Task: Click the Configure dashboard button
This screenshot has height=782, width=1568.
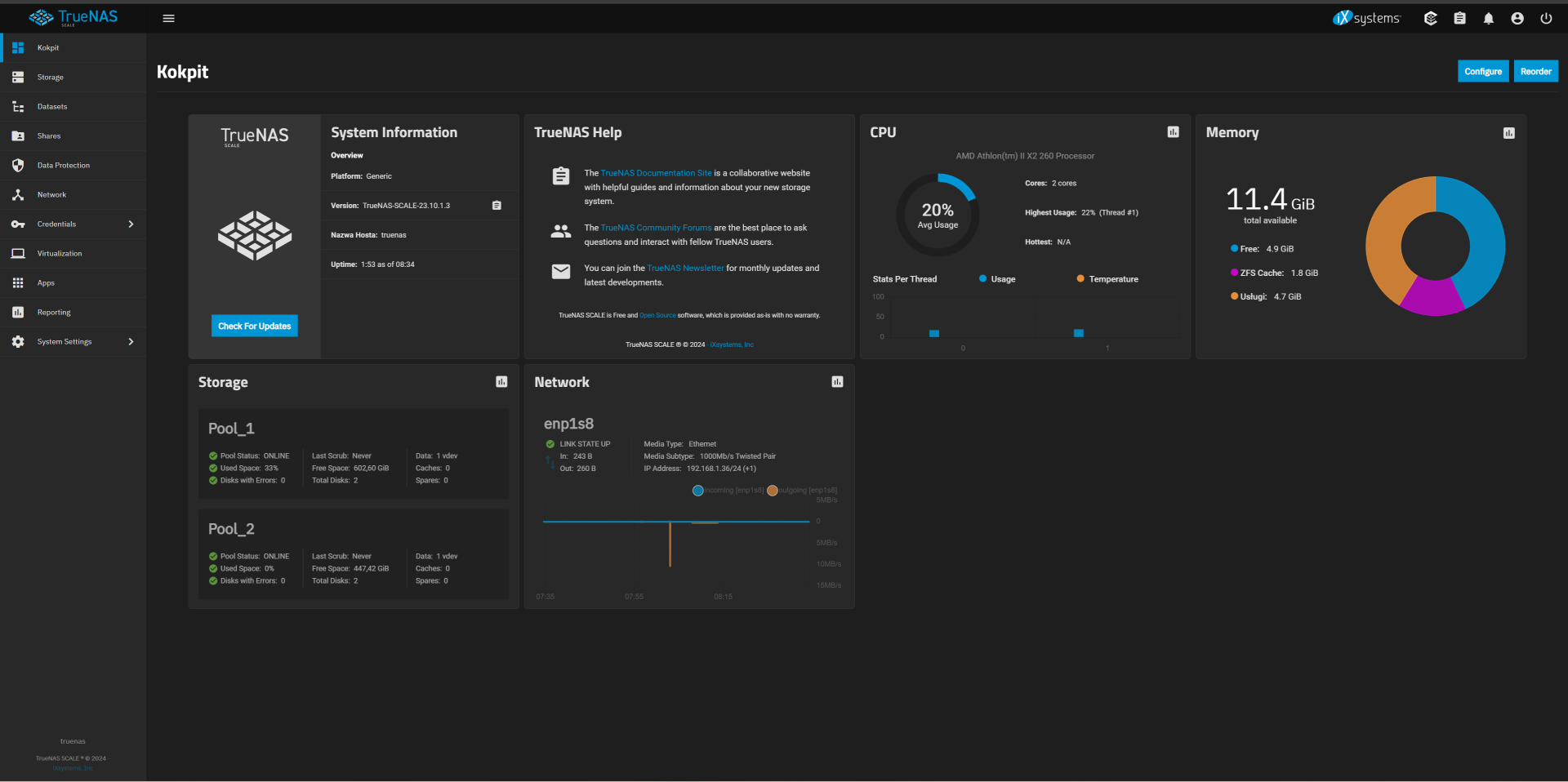Action: click(1482, 72)
